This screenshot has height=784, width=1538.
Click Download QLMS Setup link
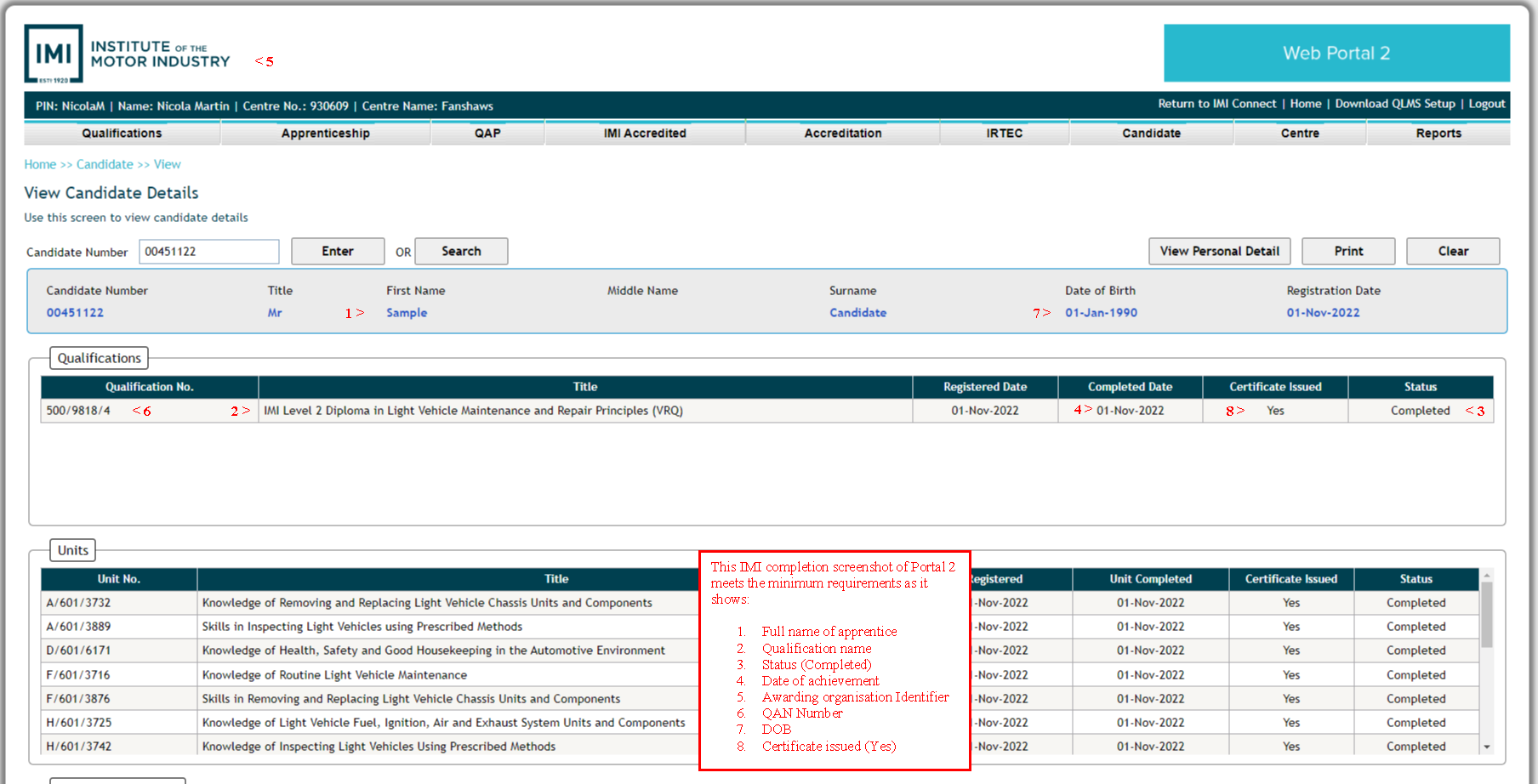coord(1394,104)
